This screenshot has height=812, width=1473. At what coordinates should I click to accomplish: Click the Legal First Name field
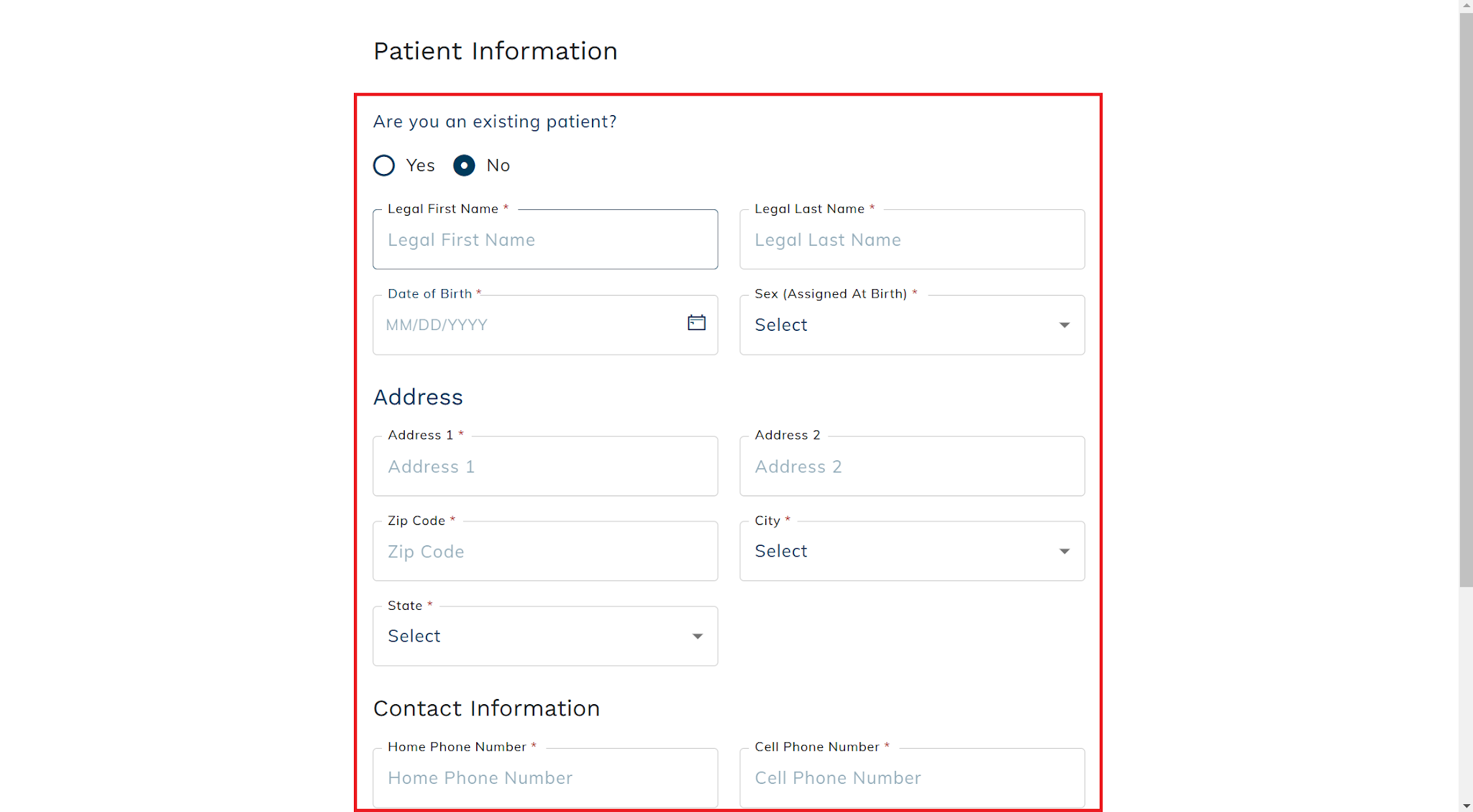[545, 240]
